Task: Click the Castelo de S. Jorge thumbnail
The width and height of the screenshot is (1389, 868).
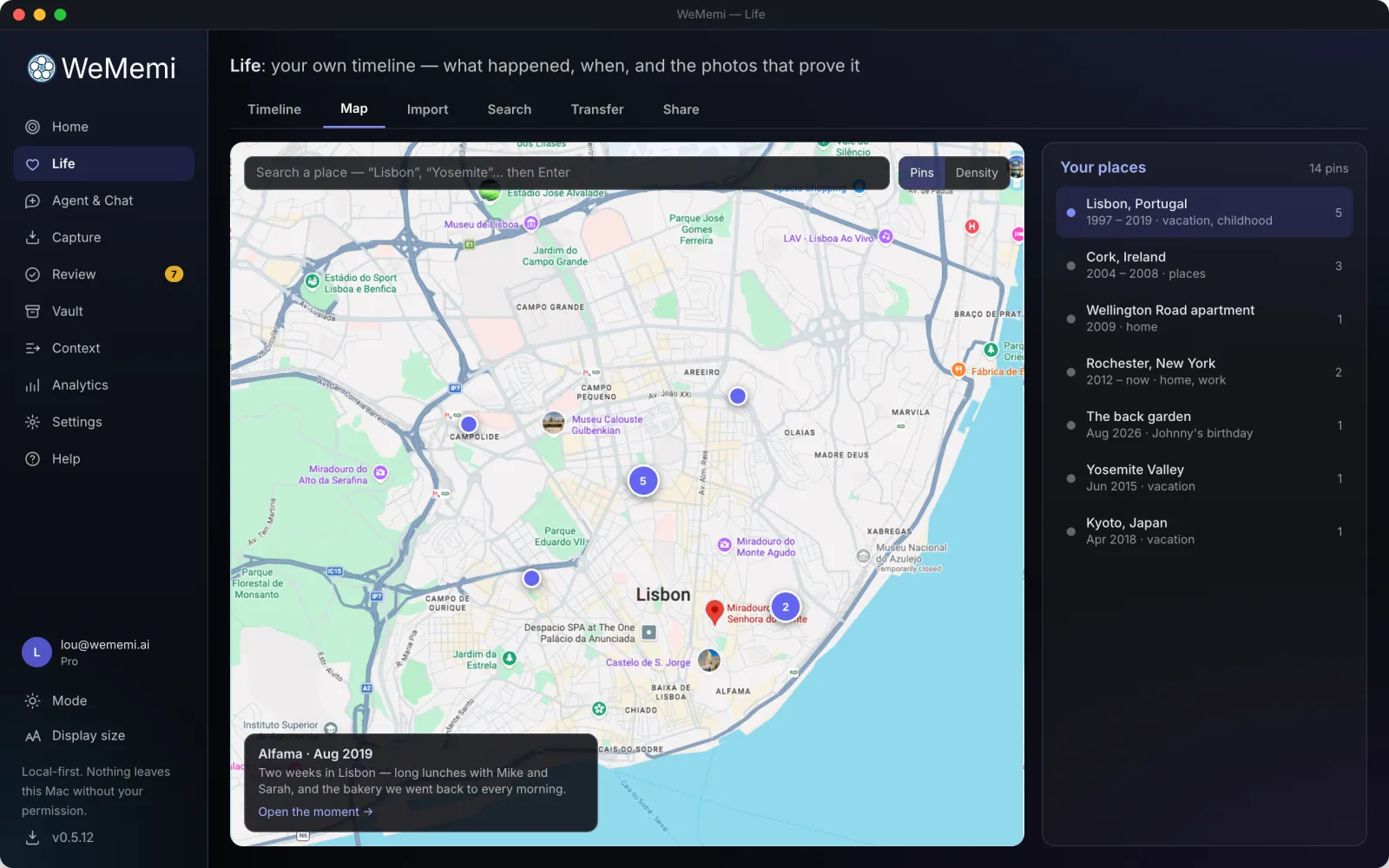Action: click(709, 661)
